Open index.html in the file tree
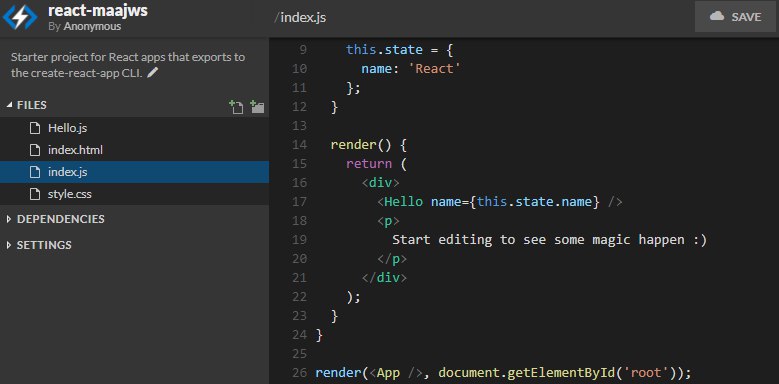Viewport: 779px width, 384px height. point(134,150)
